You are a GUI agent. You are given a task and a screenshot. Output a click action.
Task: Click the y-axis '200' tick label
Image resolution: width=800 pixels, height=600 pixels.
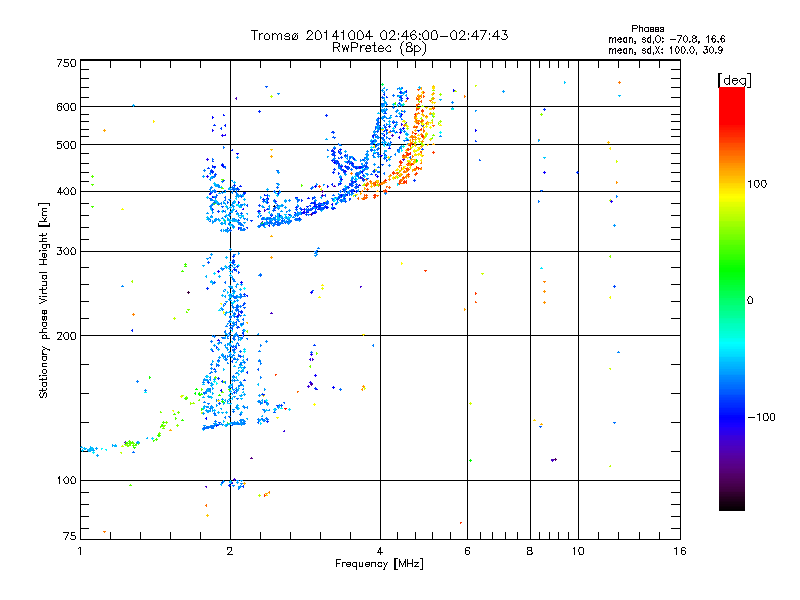(67, 336)
